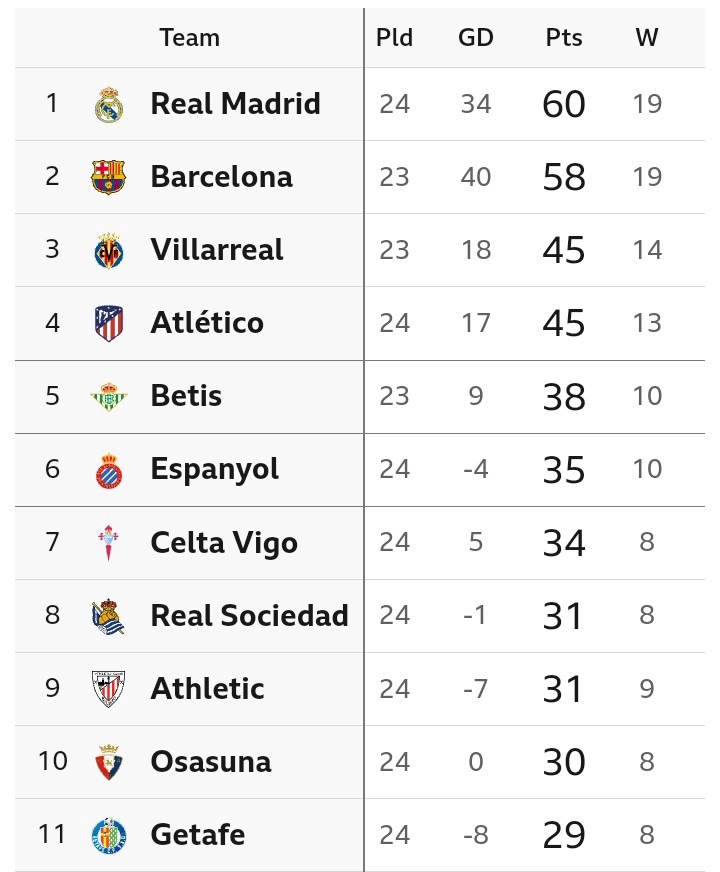This screenshot has width=720, height=872.
Task: Click the Barcelona club crest
Action: tap(108, 177)
